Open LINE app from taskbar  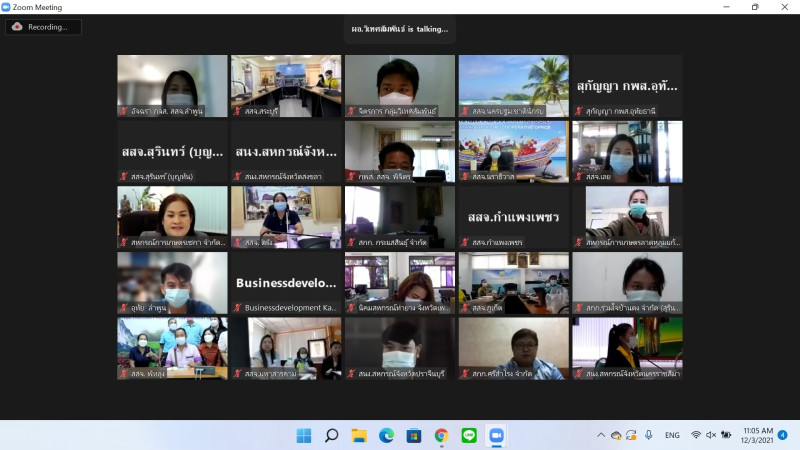point(468,435)
